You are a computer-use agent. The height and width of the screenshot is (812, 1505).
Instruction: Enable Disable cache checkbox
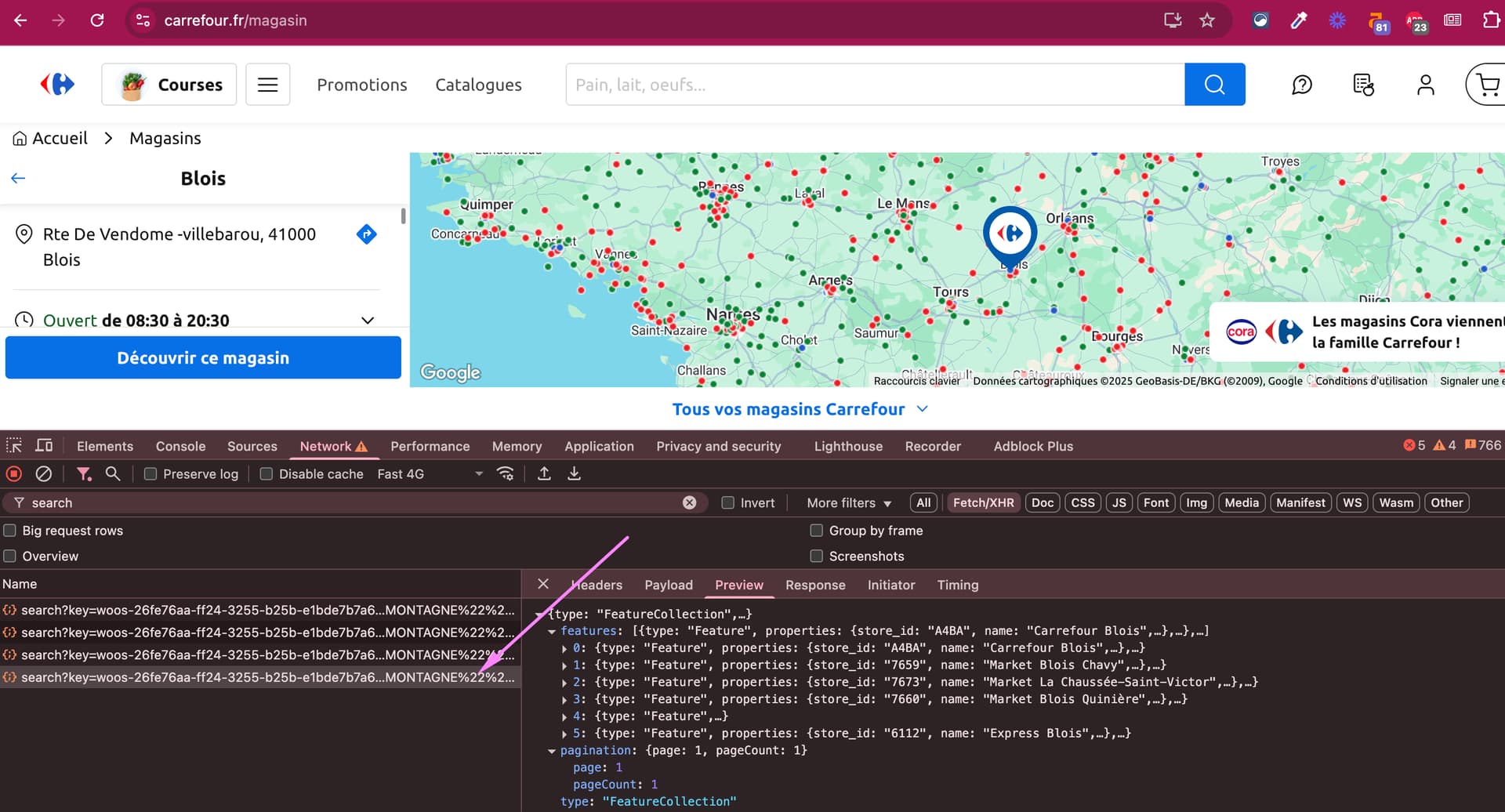[267, 474]
